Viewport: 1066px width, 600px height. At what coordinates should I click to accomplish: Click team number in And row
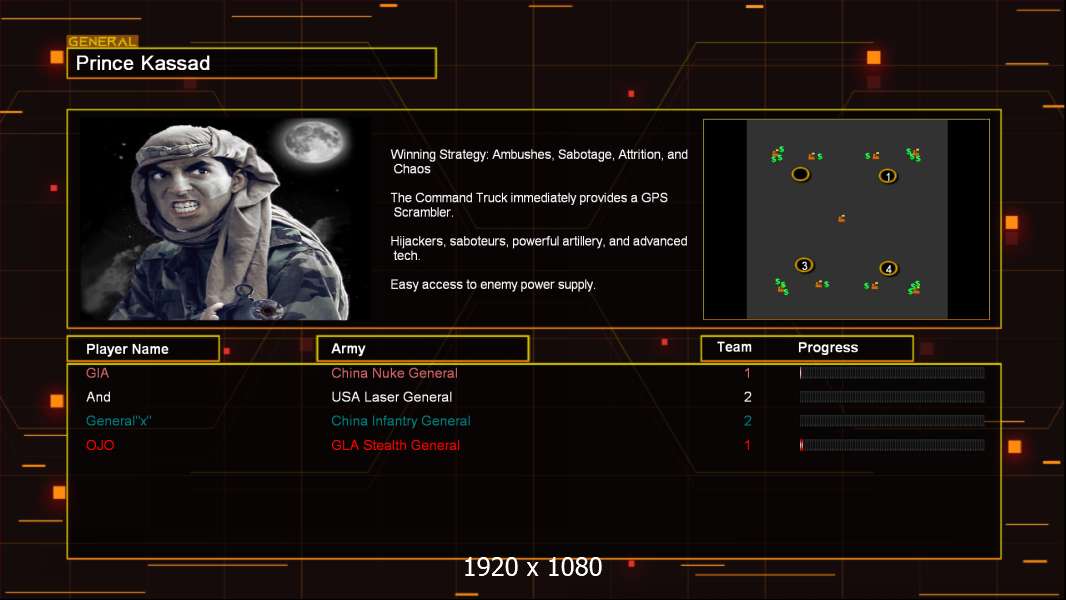[747, 397]
